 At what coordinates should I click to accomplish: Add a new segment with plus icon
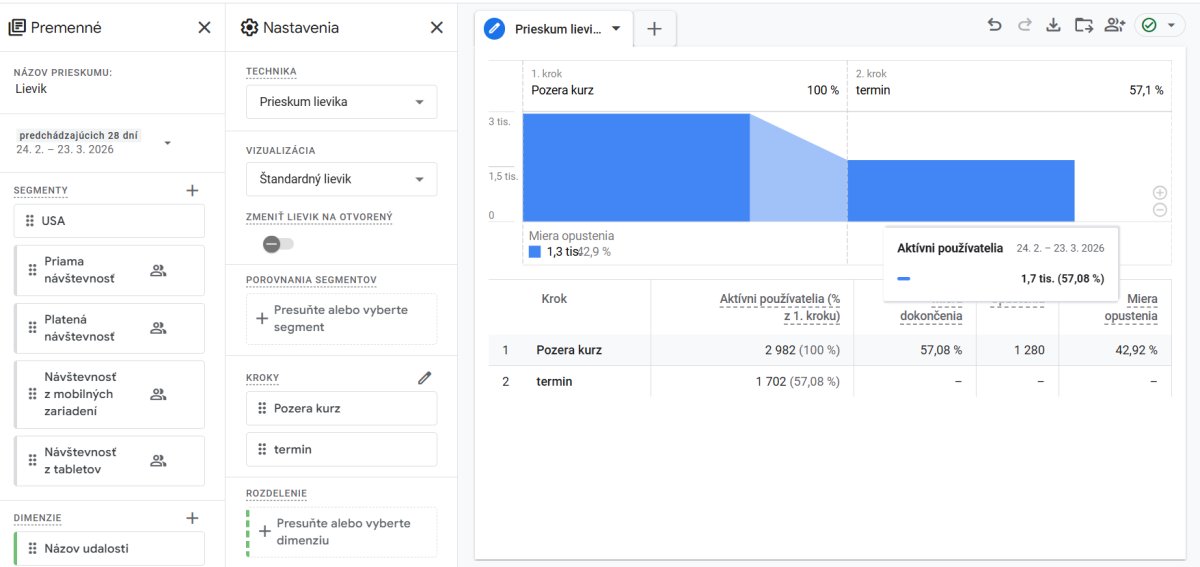pos(192,190)
